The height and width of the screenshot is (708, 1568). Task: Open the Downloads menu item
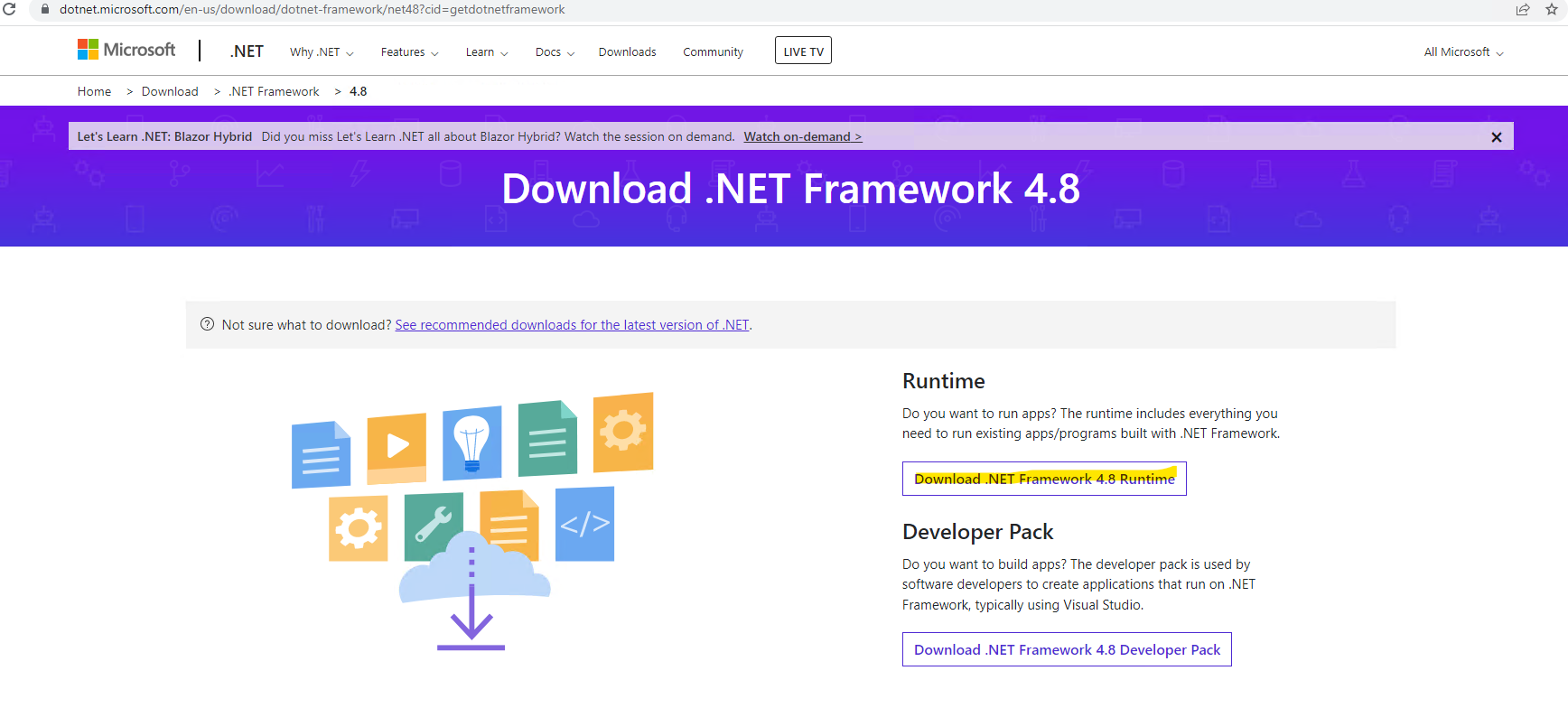[627, 52]
